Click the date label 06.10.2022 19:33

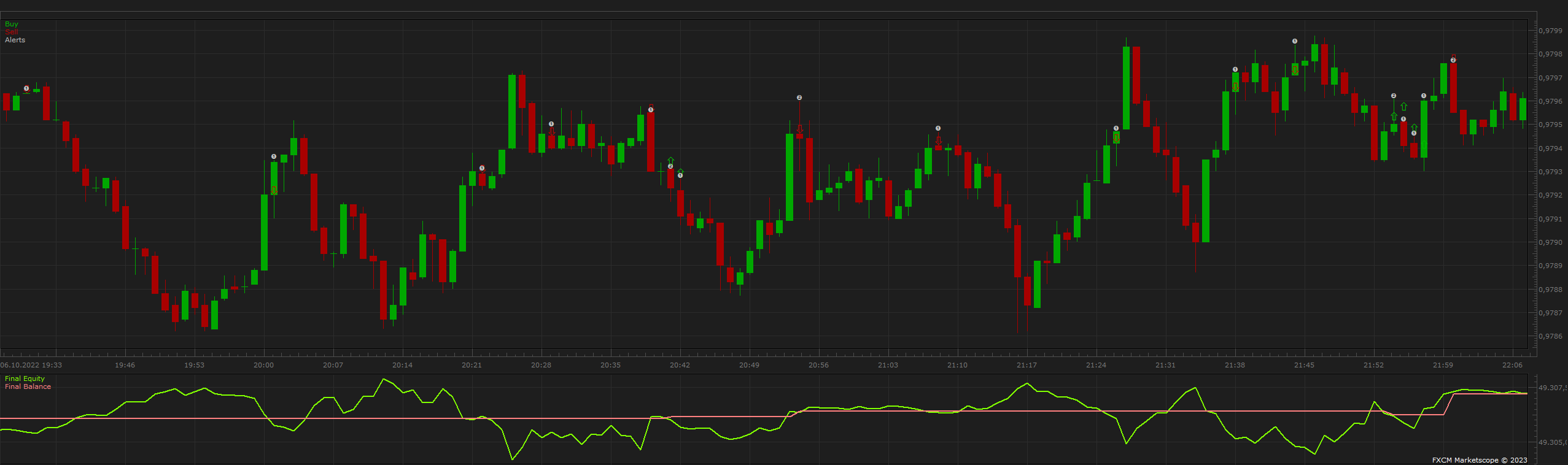click(x=31, y=365)
